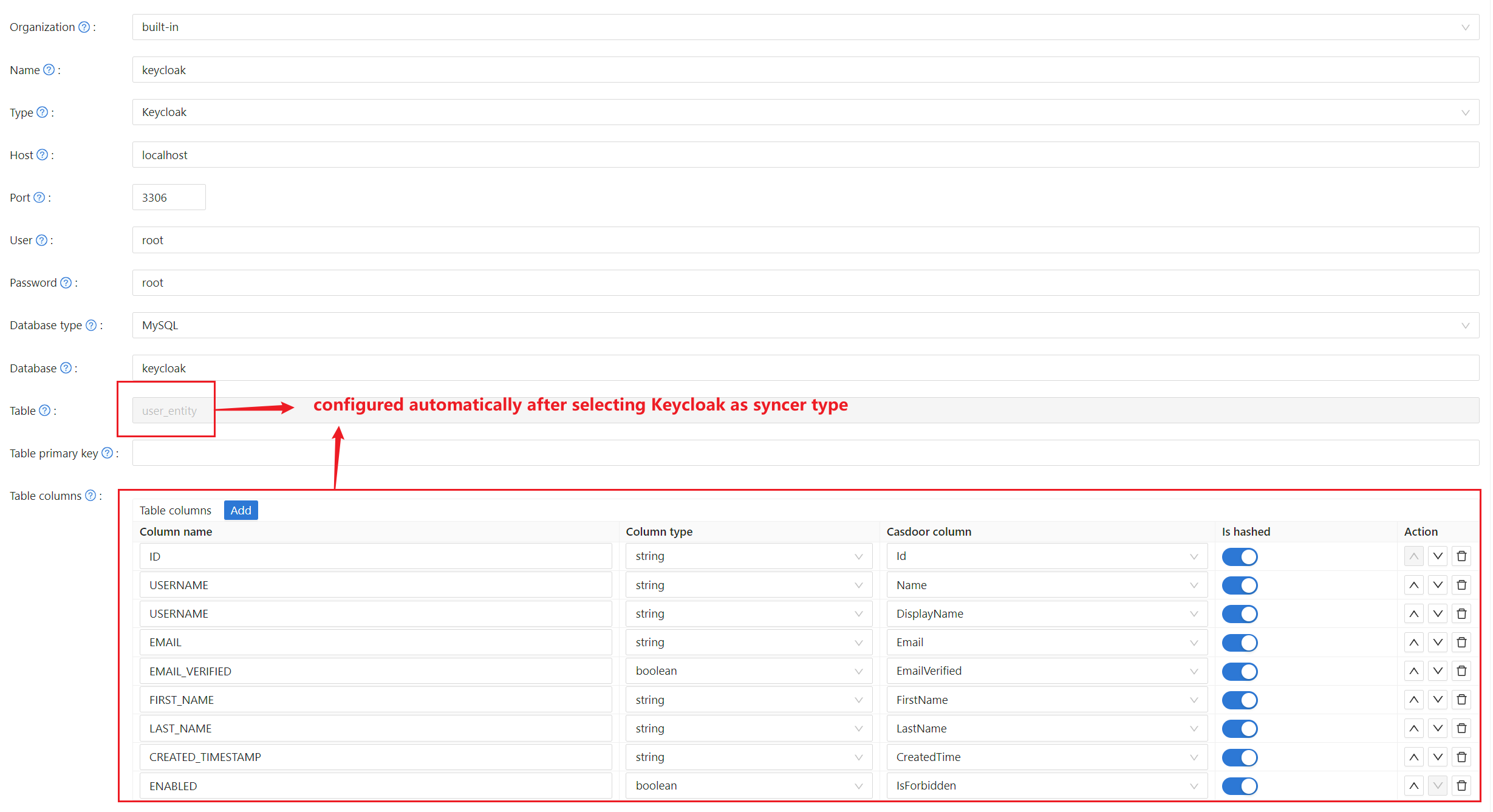Viewport: 1493px width, 812px height.
Task: Click help icon beside Password label
Action: 66,283
